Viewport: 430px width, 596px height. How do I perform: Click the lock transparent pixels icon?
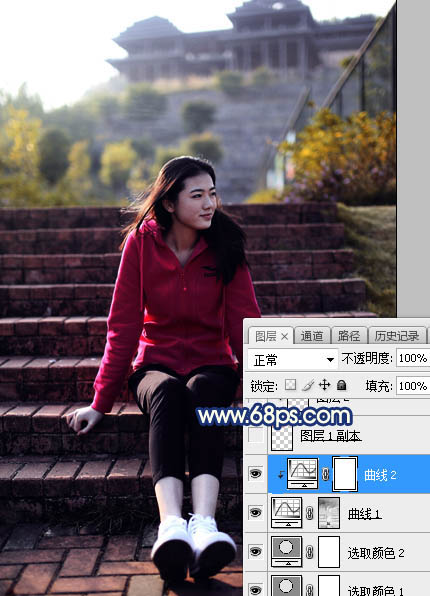[290, 385]
